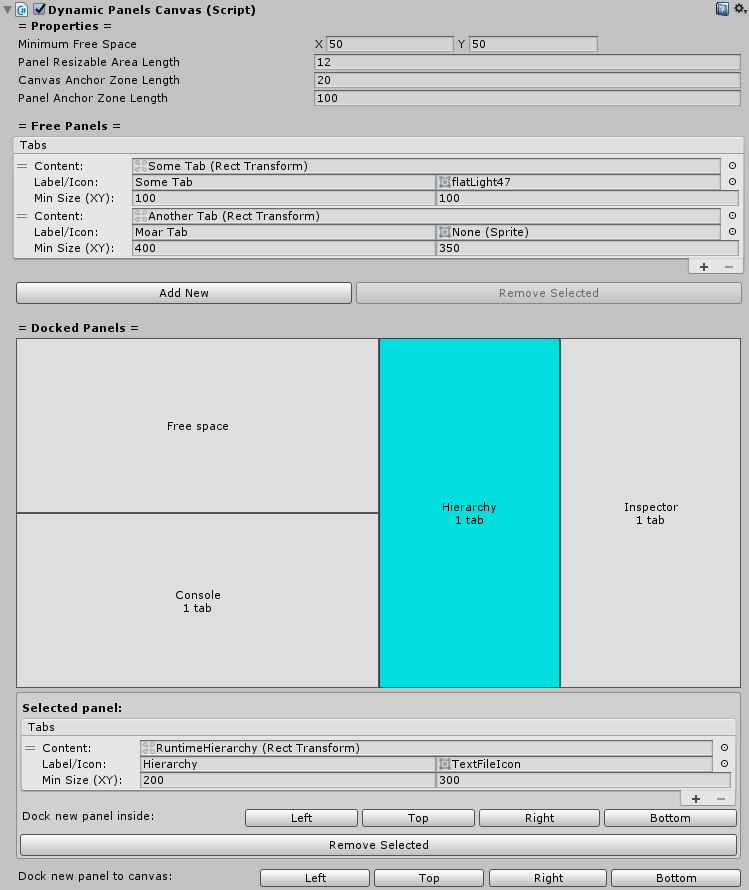749x890 pixels.
Task: Click the Minimum Free Space X field
Action: coord(389,44)
